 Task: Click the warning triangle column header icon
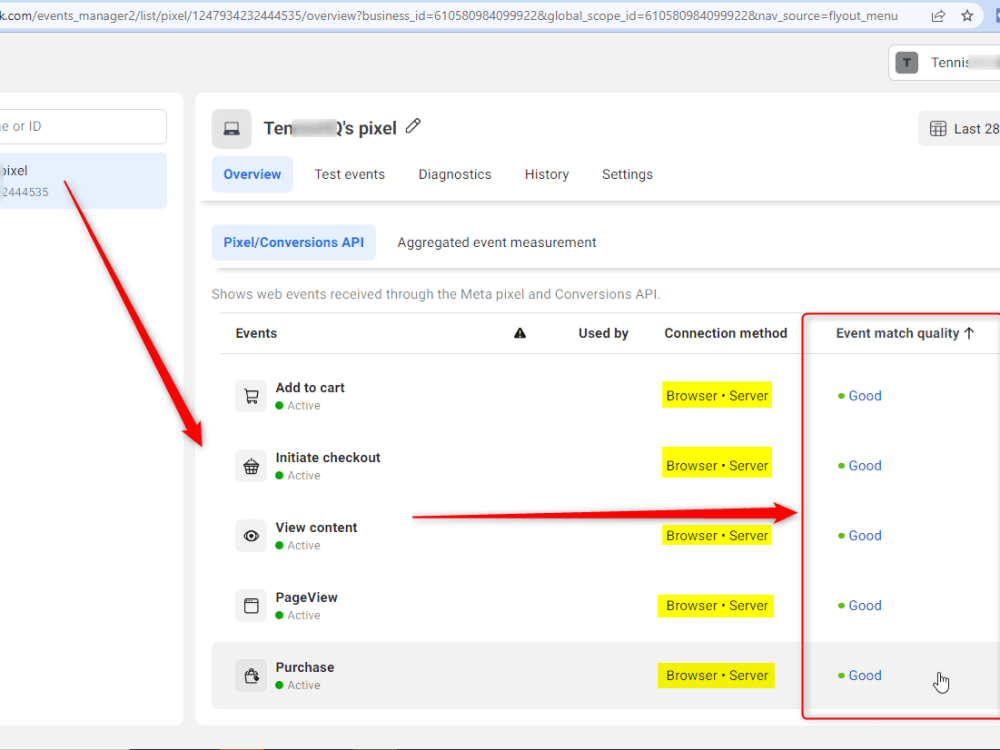[x=520, y=333]
